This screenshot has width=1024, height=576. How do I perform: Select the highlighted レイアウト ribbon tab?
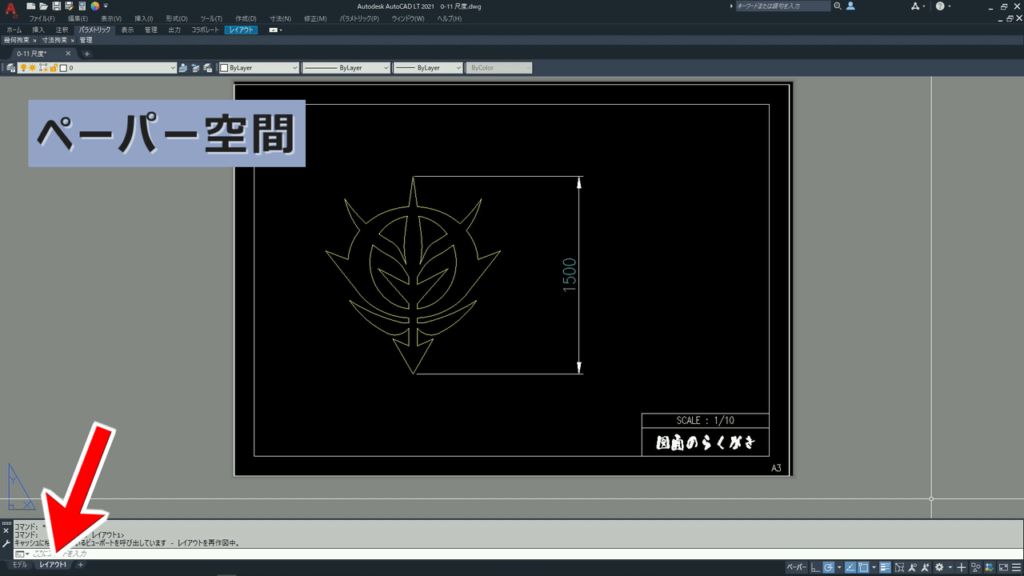241,30
